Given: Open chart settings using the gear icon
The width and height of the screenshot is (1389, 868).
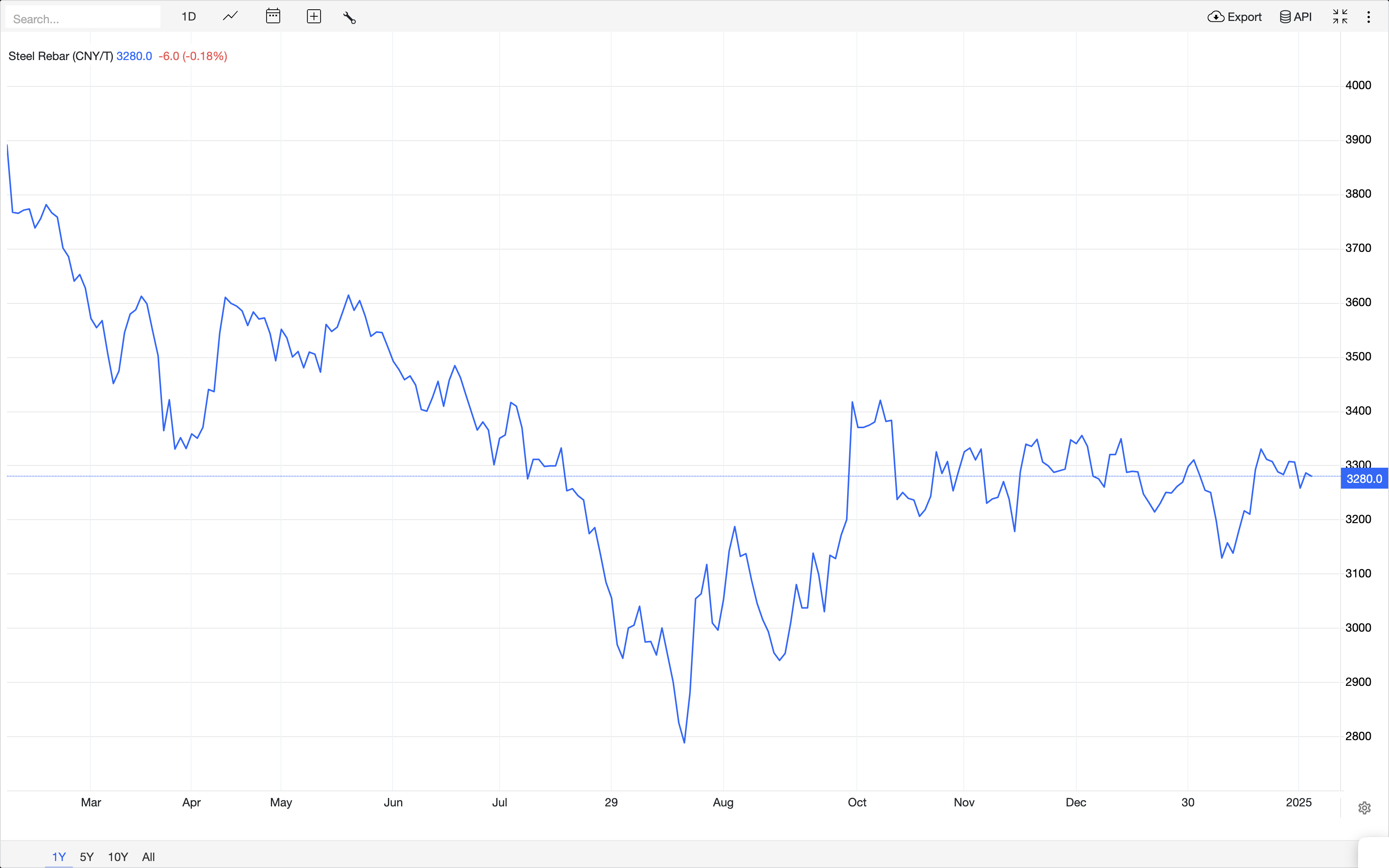Looking at the screenshot, I should 1364,808.
